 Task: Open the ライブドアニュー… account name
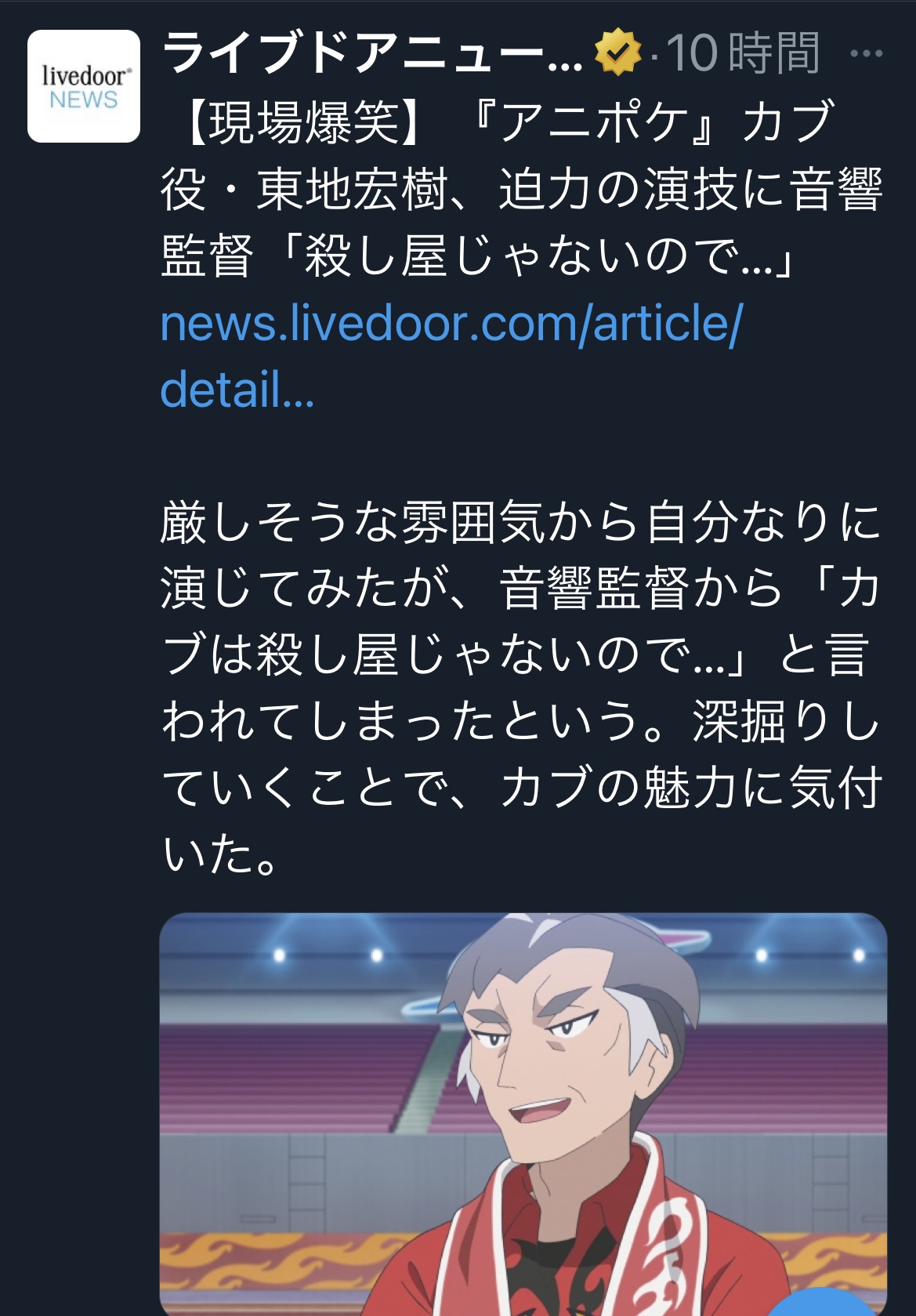[x=373, y=53]
